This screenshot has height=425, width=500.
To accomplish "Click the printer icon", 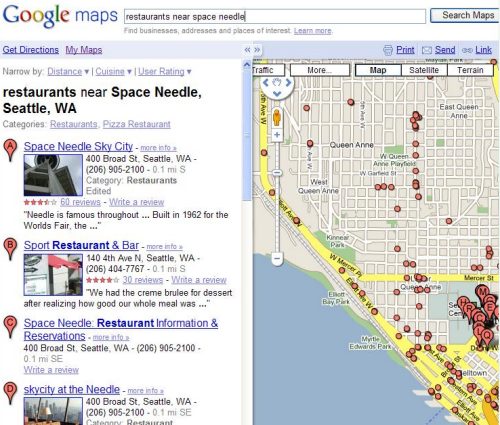I will [x=388, y=50].
